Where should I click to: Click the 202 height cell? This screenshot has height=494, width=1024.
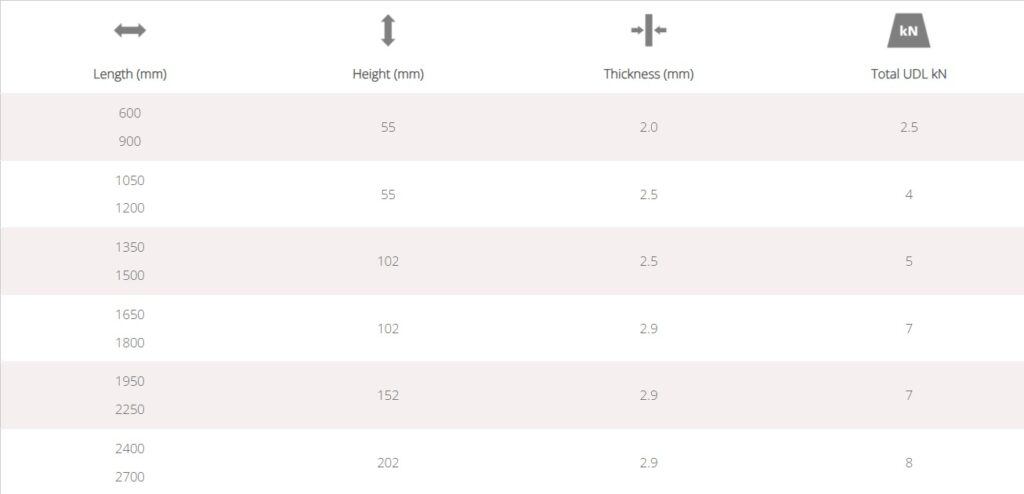tap(388, 463)
